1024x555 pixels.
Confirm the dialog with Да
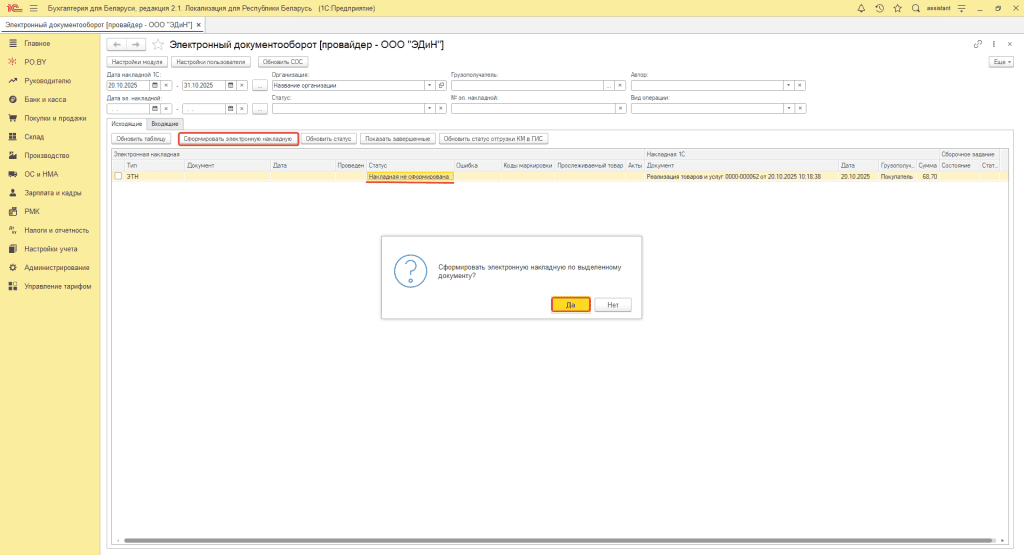pyautogui.click(x=570, y=305)
